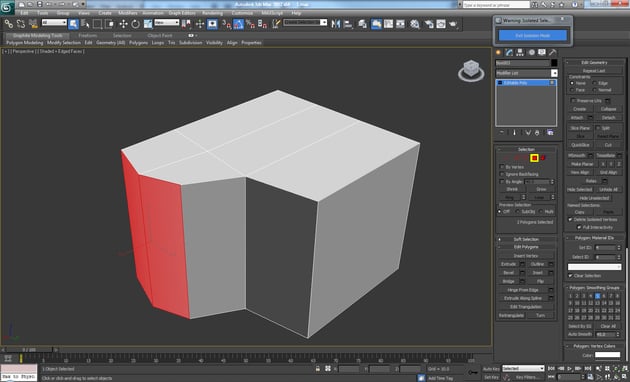Activate the Select Object tool
Screen dimensions: 630x382
tap(74, 24)
